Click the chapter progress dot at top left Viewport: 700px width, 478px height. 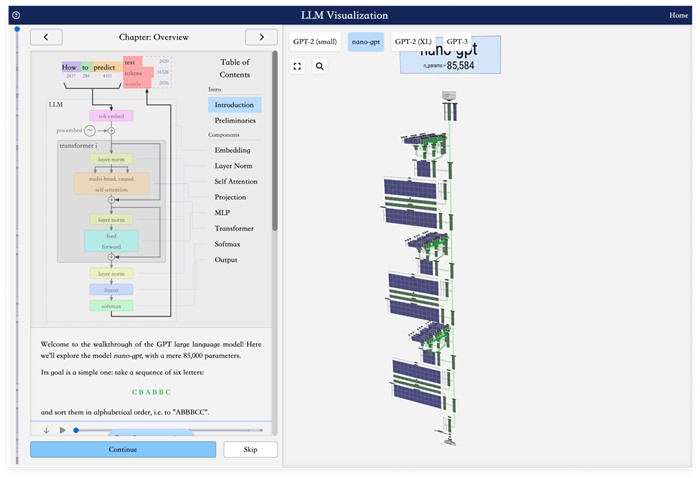[x=17, y=29]
